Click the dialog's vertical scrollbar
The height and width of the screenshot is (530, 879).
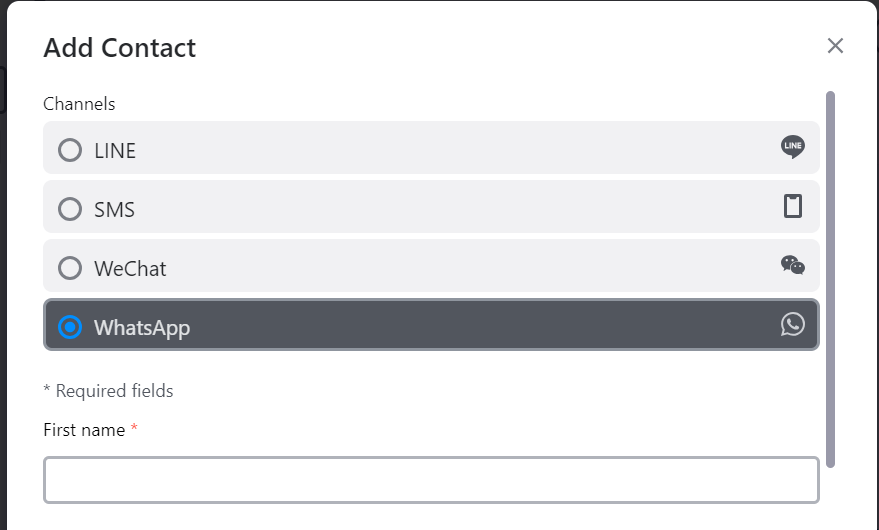click(830, 279)
